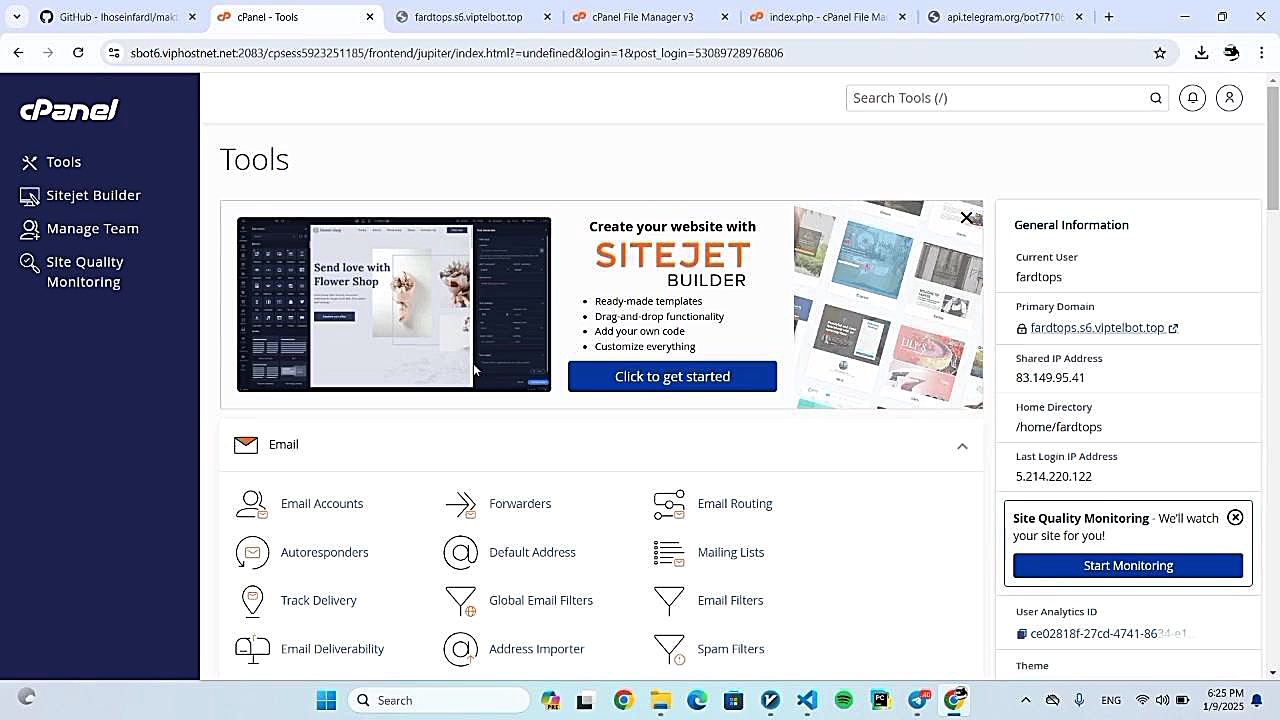Open the Email Filters icon
Screen dimensions: 1280x720
click(669, 601)
